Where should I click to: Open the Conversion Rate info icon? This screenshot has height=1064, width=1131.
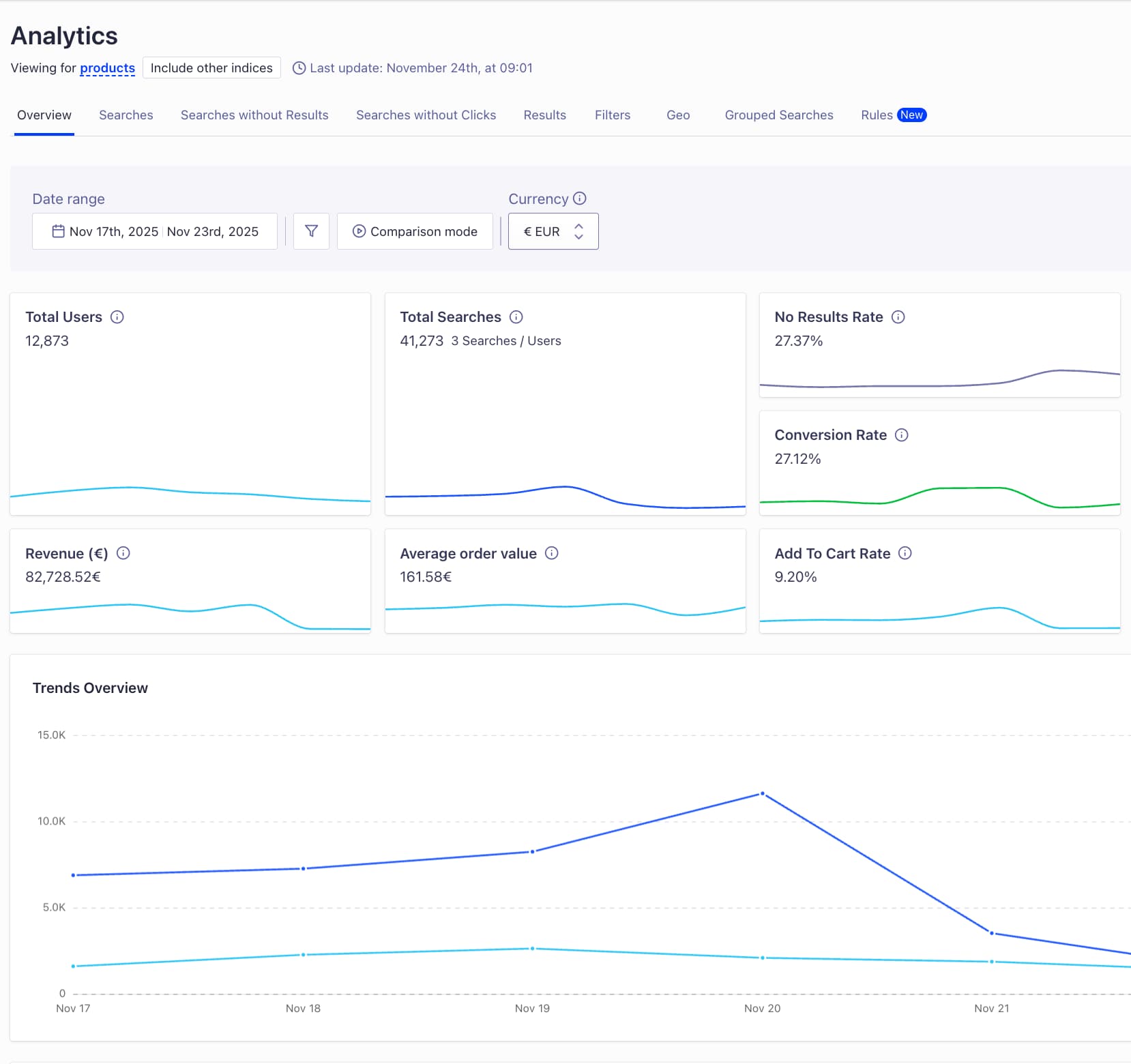[902, 434]
